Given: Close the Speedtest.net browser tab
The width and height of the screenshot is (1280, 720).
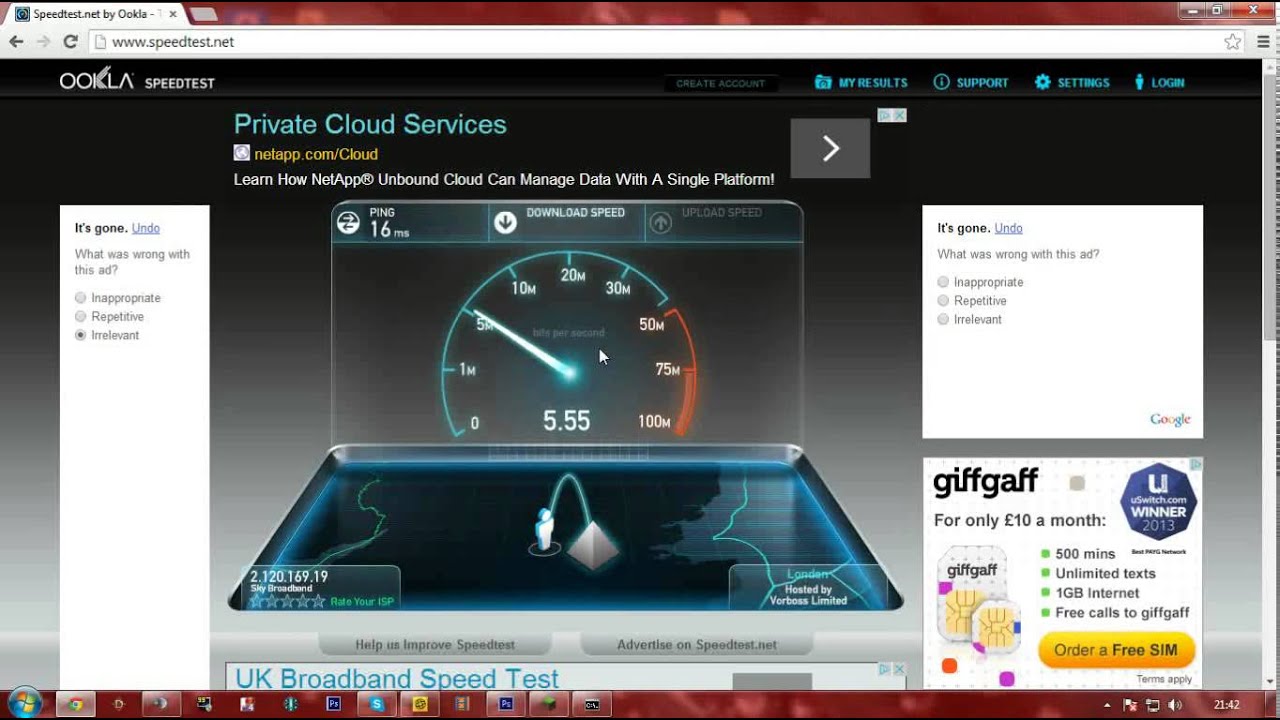Looking at the screenshot, I should coord(172,14).
